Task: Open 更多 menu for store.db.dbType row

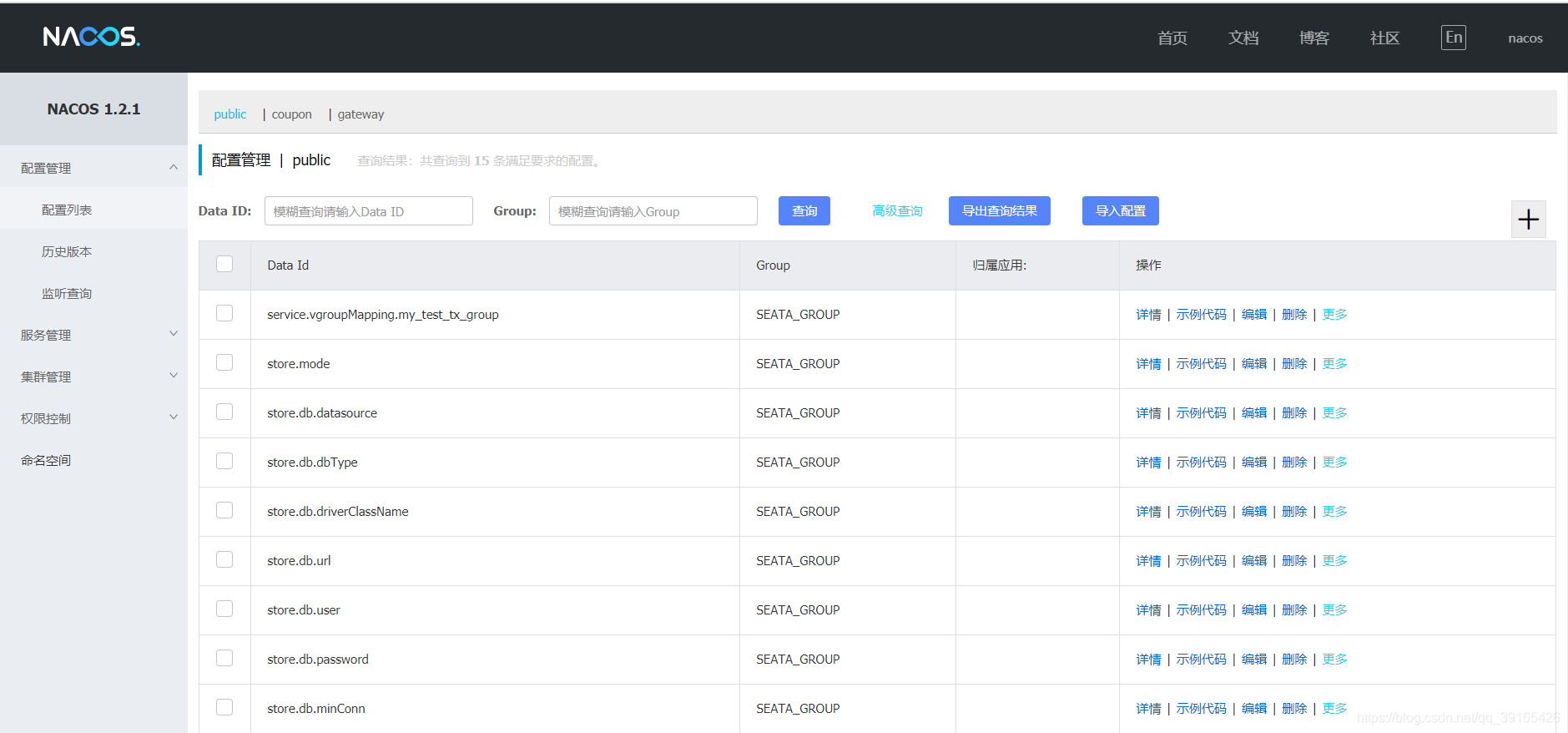Action: 1334,463
